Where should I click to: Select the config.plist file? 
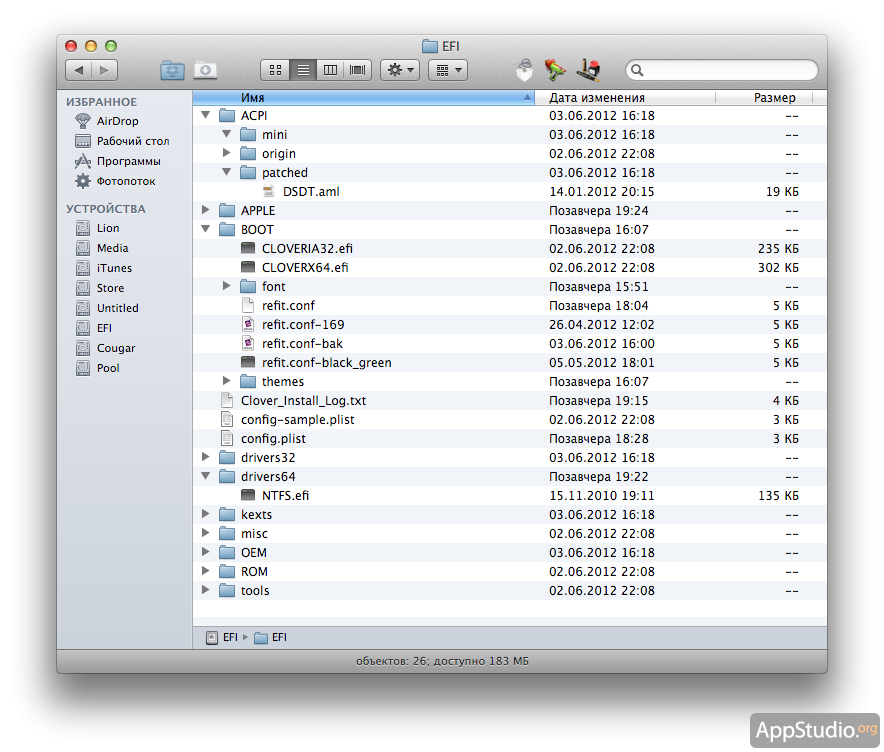[510, 439]
